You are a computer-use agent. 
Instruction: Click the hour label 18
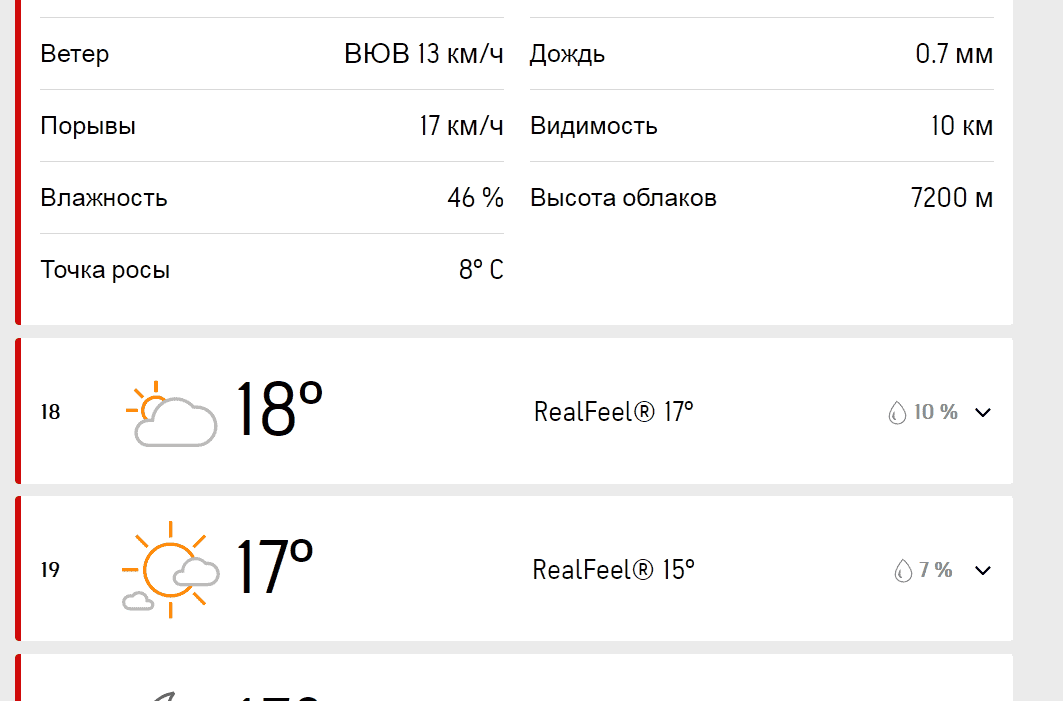[50, 412]
